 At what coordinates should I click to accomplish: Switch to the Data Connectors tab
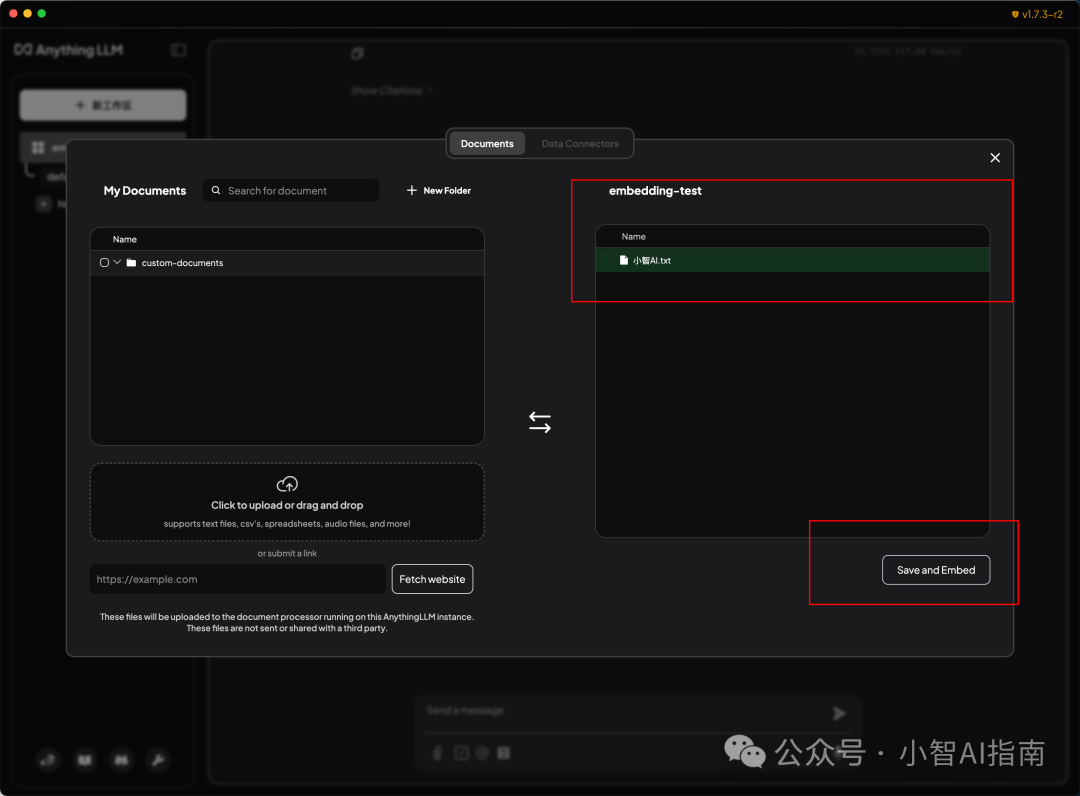coord(580,144)
